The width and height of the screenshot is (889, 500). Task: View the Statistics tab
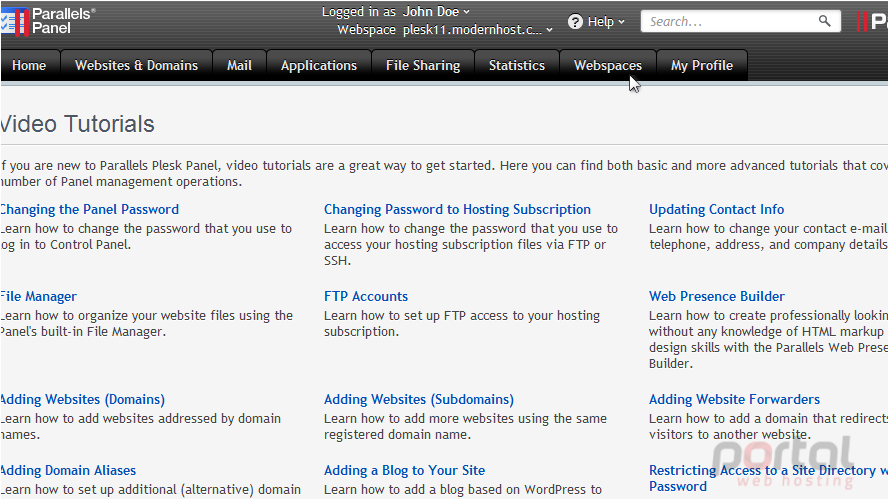pyautogui.click(x=517, y=65)
